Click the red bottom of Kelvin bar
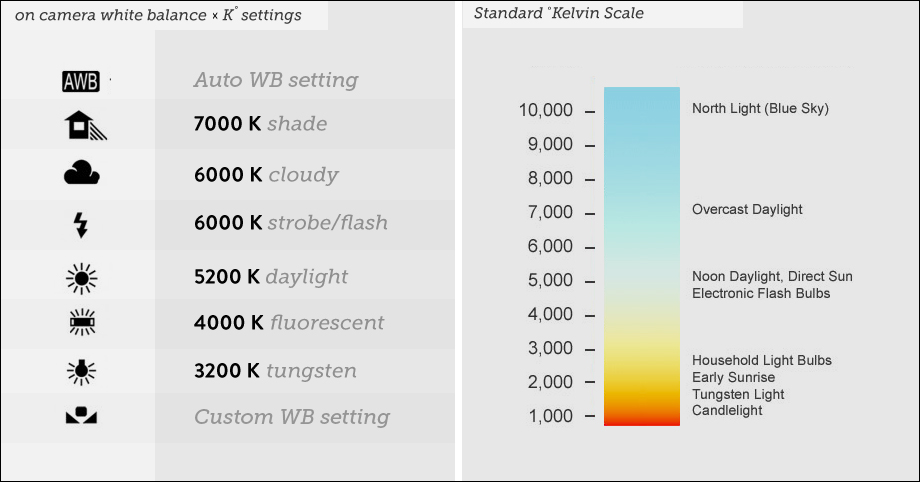This screenshot has width=920, height=482. click(642, 419)
